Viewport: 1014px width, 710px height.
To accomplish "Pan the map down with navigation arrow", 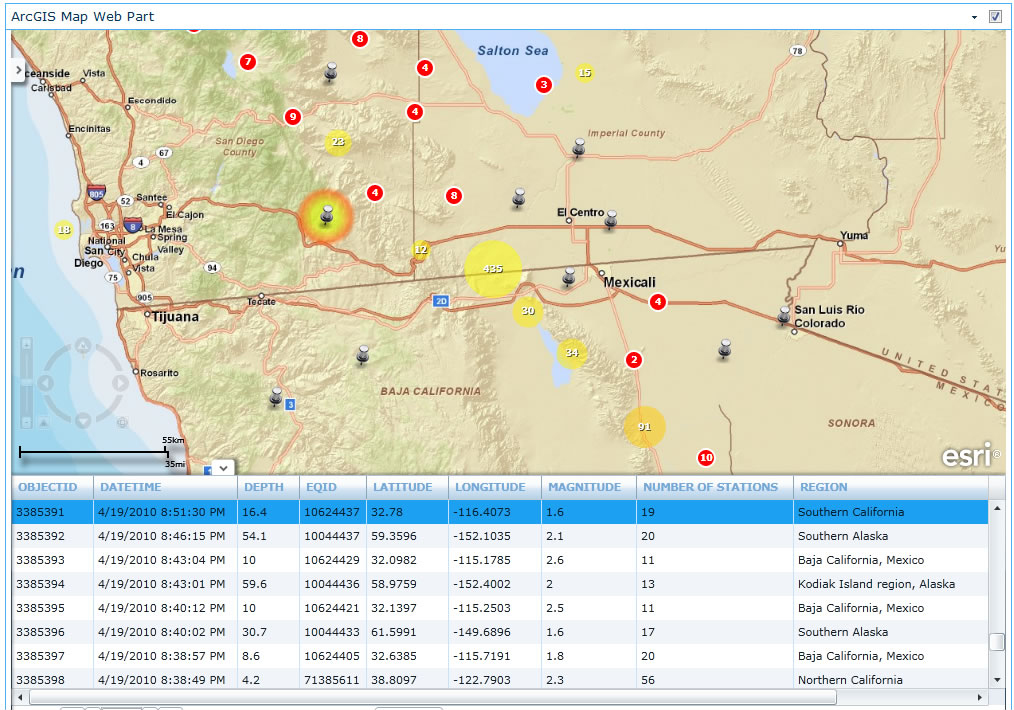I will point(83,422).
